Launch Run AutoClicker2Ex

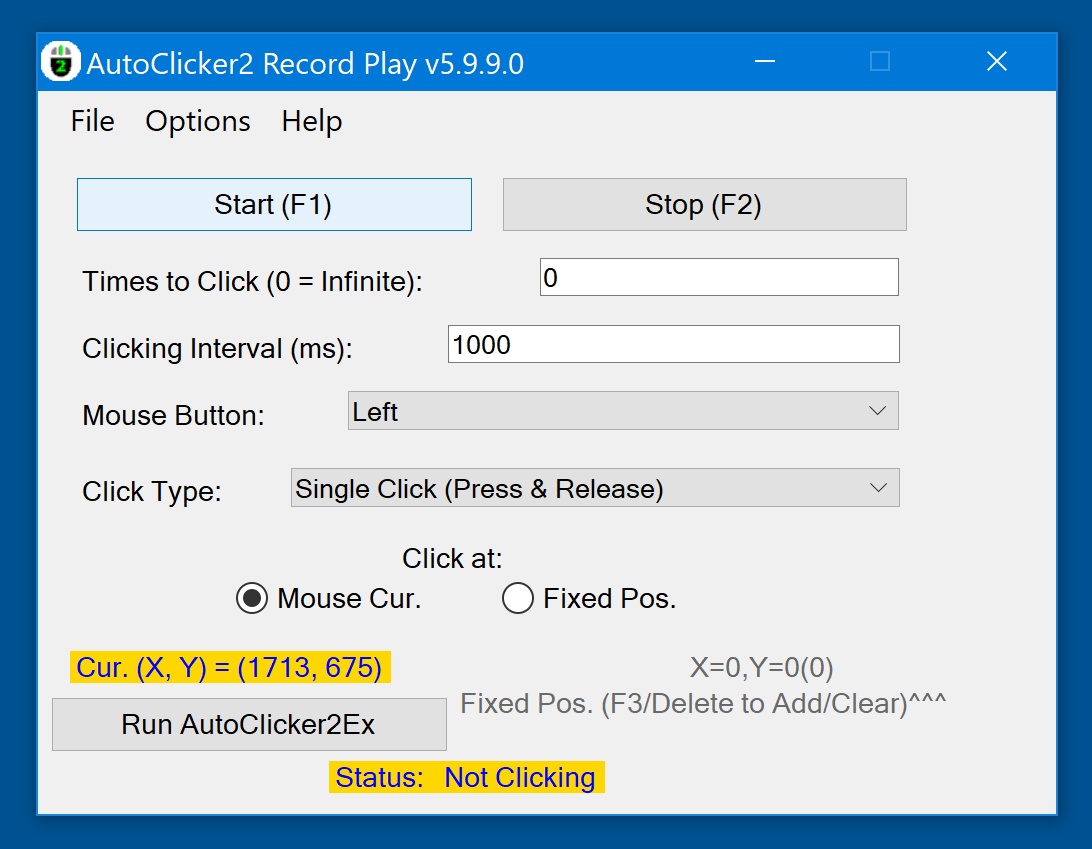pyautogui.click(x=248, y=724)
